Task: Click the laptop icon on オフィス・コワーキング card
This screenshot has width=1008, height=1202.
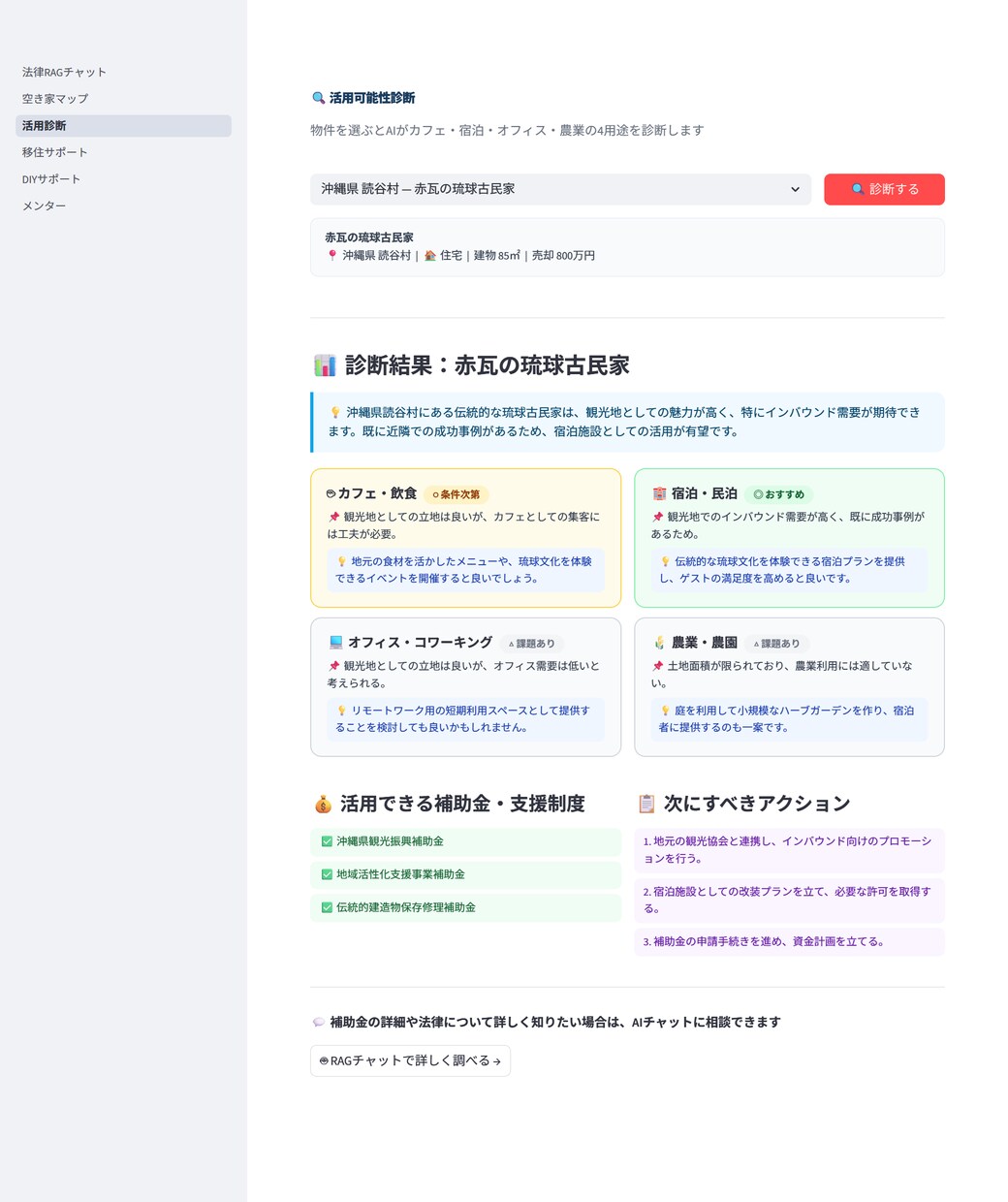Action: [x=335, y=643]
